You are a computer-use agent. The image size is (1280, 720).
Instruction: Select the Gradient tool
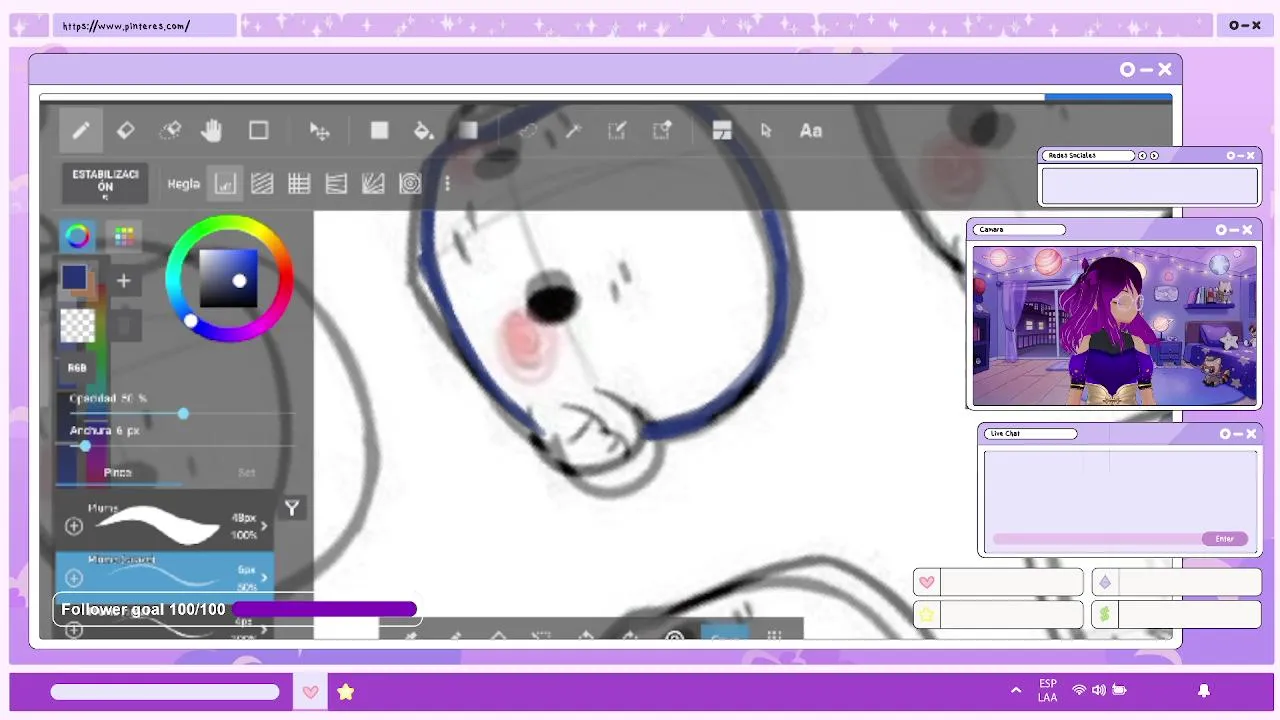click(x=468, y=130)
